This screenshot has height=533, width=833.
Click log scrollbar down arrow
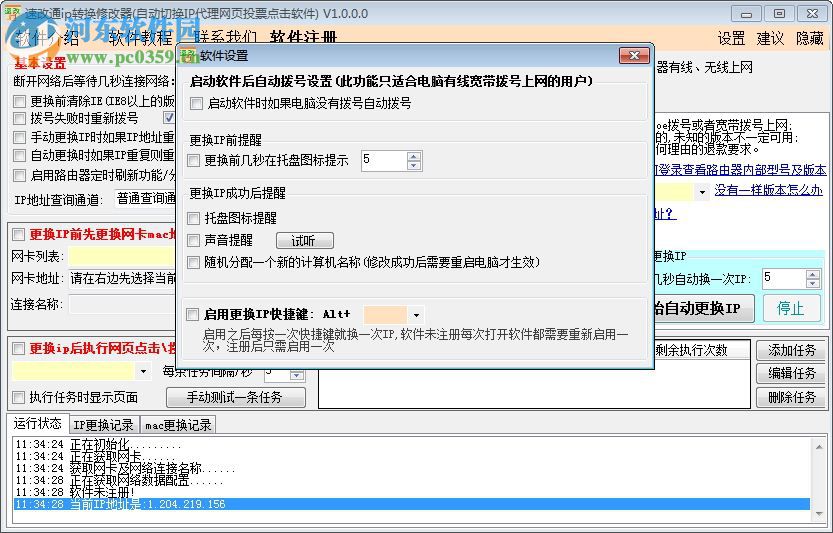click(x=819, y=514)
